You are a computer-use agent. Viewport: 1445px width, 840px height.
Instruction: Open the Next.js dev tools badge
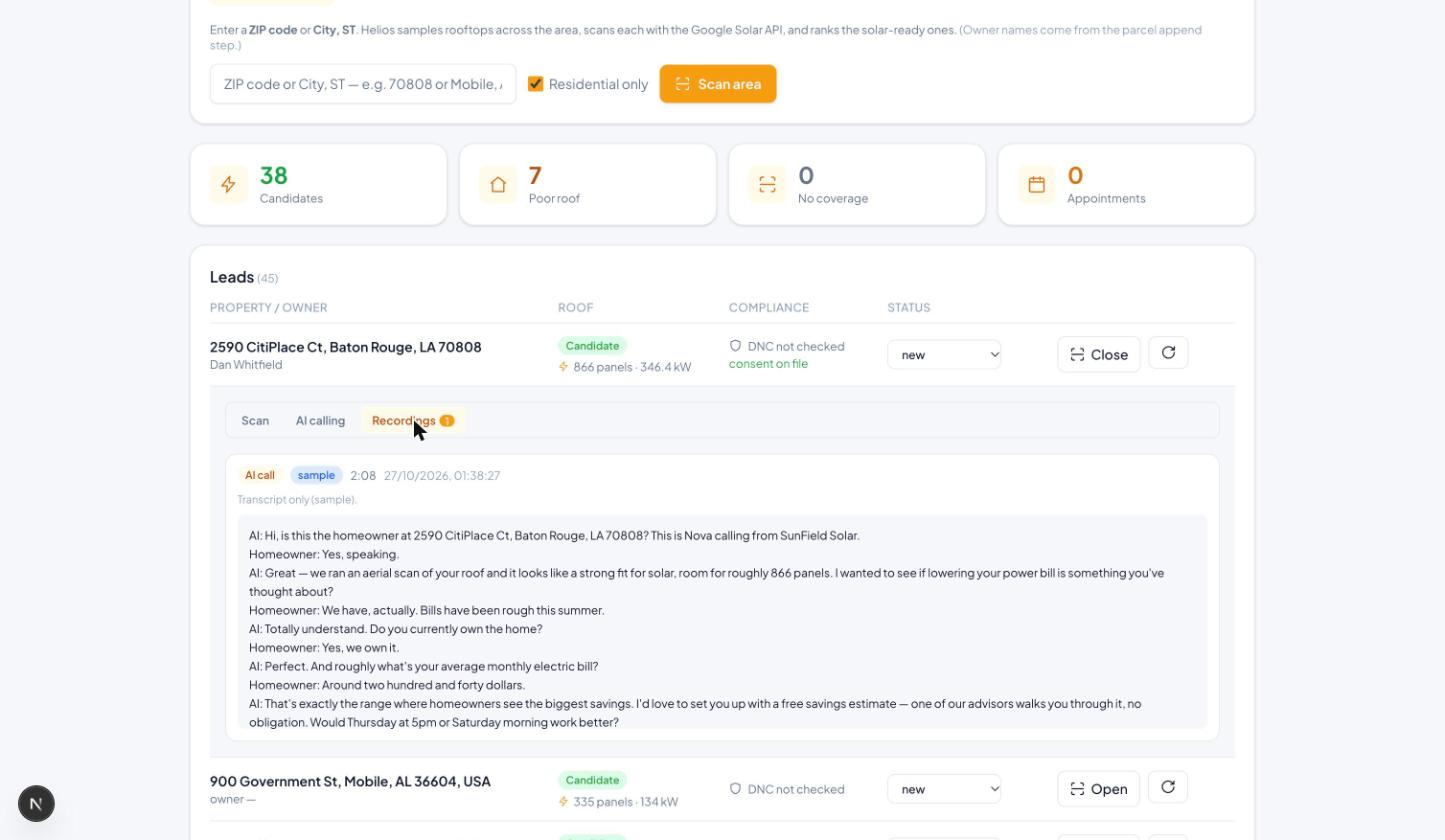click(x=36, y=804)
